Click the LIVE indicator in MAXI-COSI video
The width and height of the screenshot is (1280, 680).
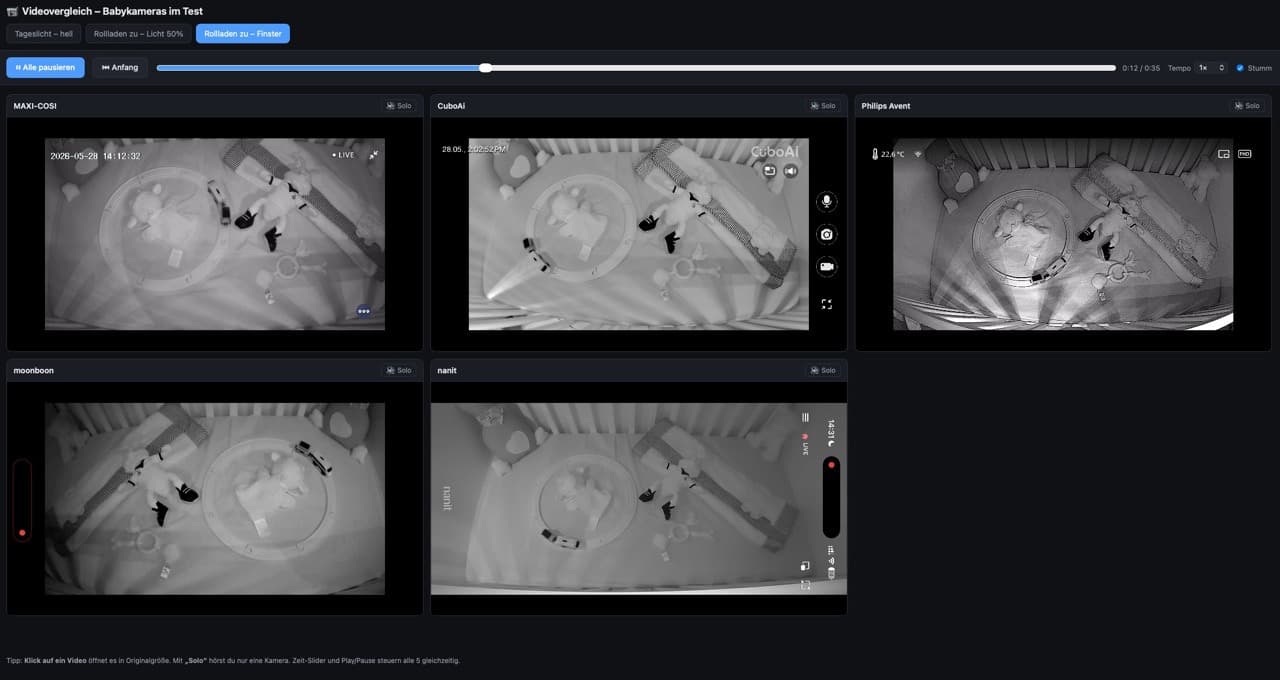tap(344, 155)
